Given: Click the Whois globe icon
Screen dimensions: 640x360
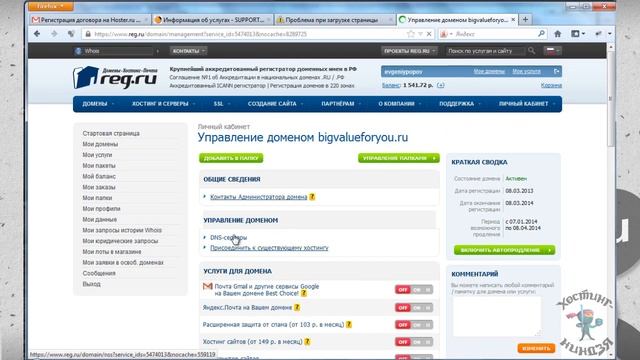Looking at the screenshot, I should (x=78, y=51).
